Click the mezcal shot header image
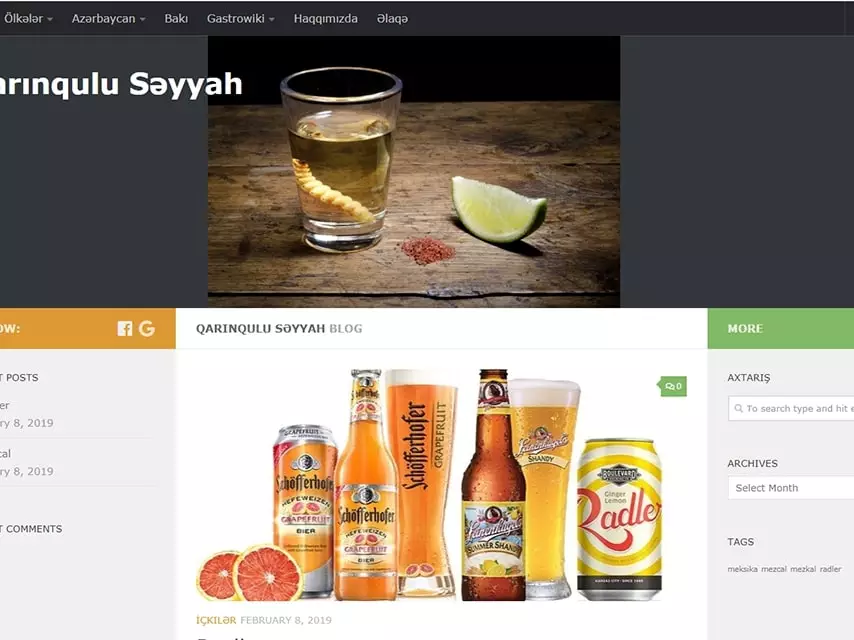The image size is (854, 640). 414,172
